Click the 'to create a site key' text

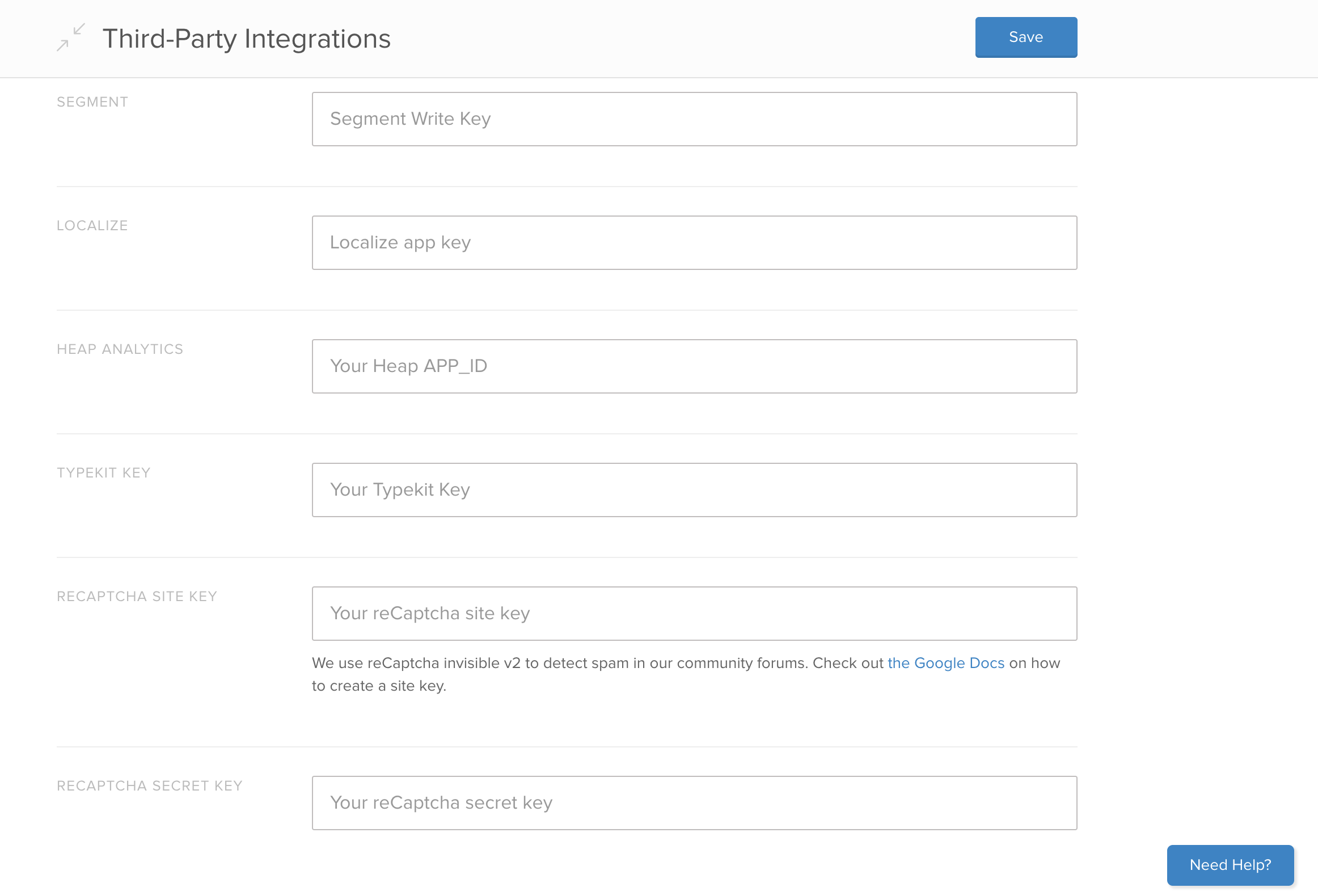[x=378, y=686]
